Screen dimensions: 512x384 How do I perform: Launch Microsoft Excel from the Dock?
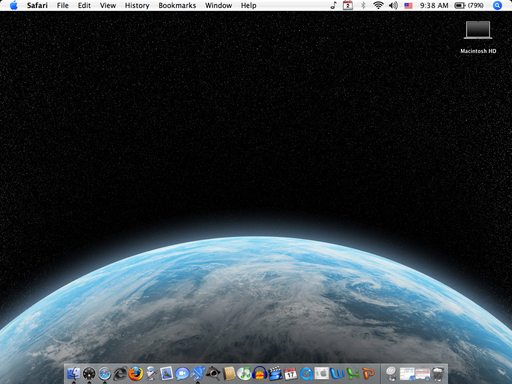[x=353, y=373]
